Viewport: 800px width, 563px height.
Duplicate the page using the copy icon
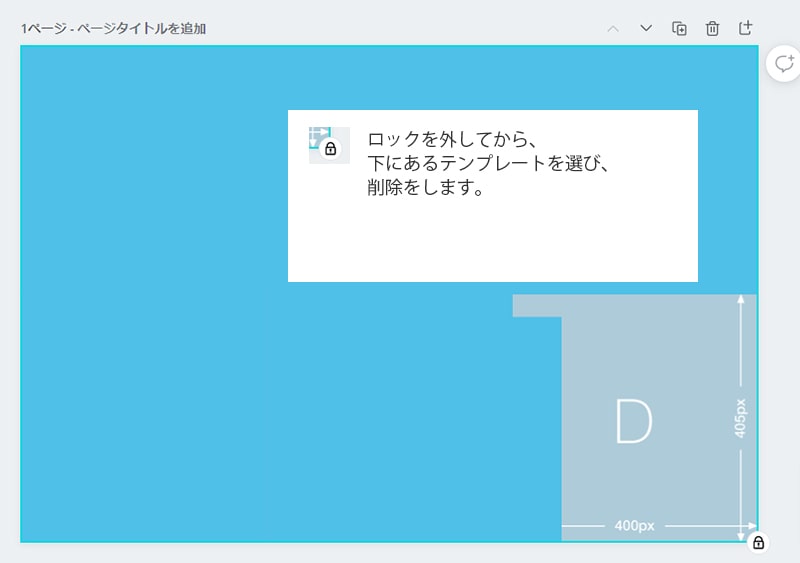point(679,28)
